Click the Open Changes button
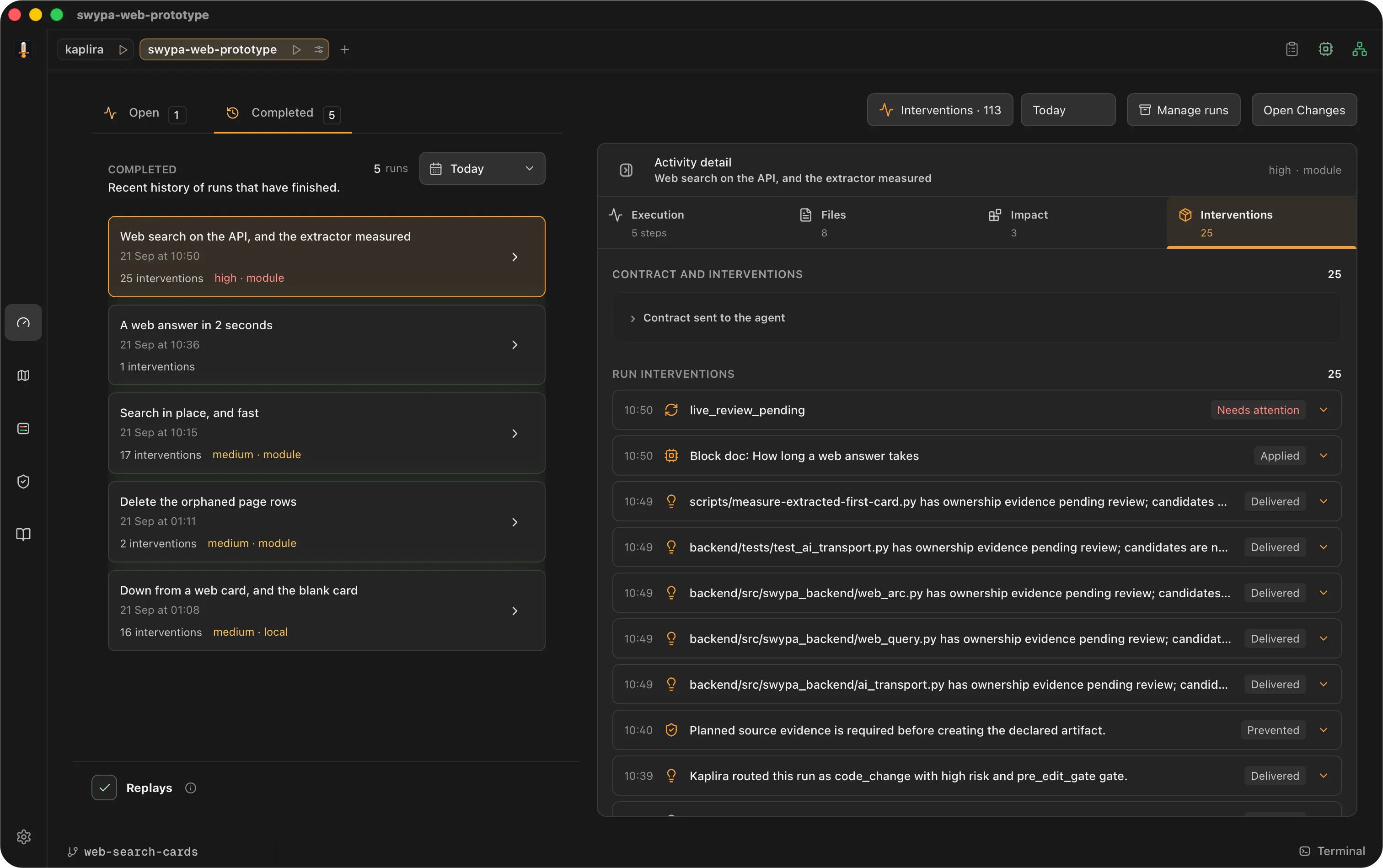 pos(1304,110)
